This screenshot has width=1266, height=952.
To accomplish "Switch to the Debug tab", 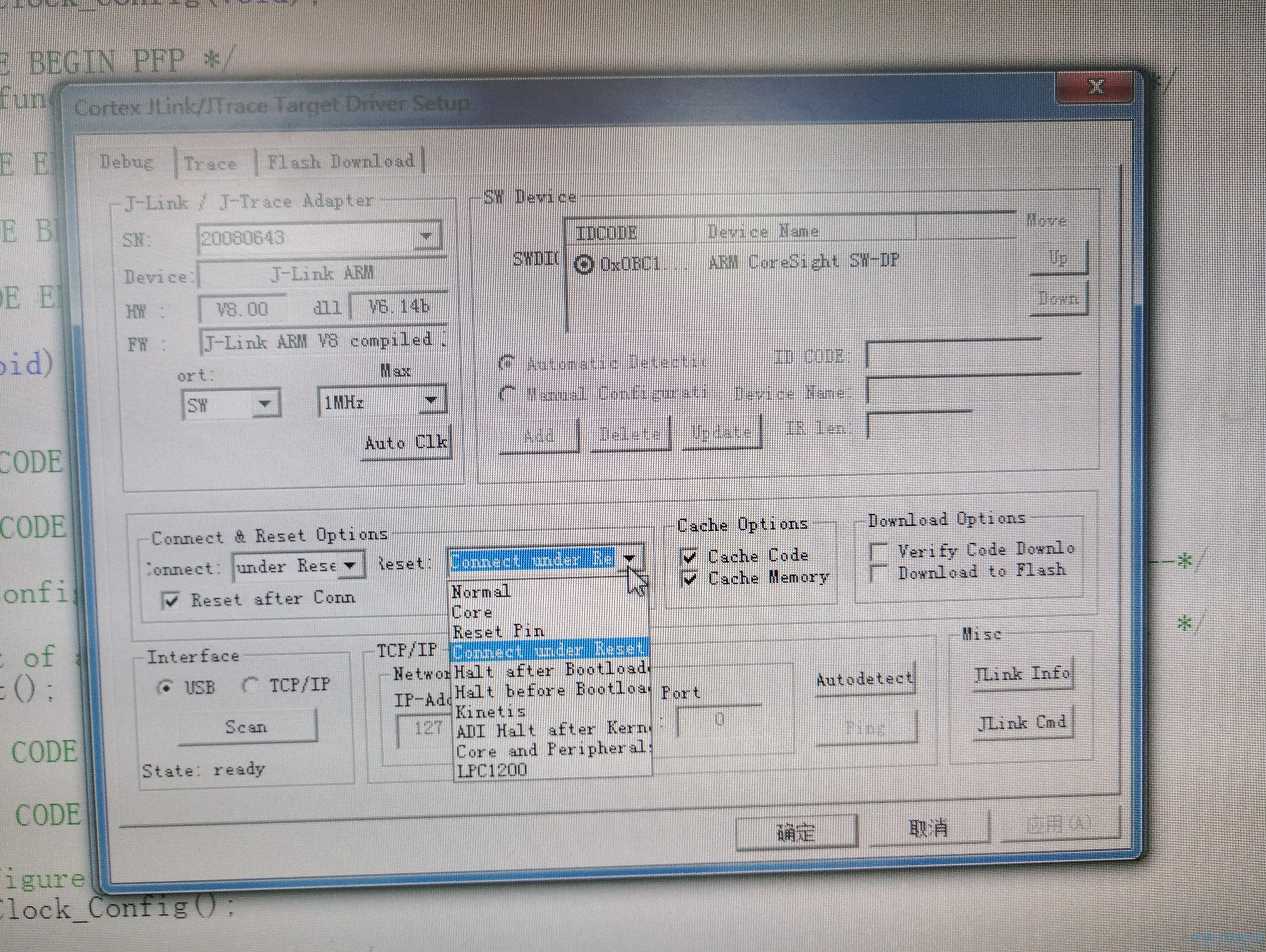I will [x=127, y=162].
